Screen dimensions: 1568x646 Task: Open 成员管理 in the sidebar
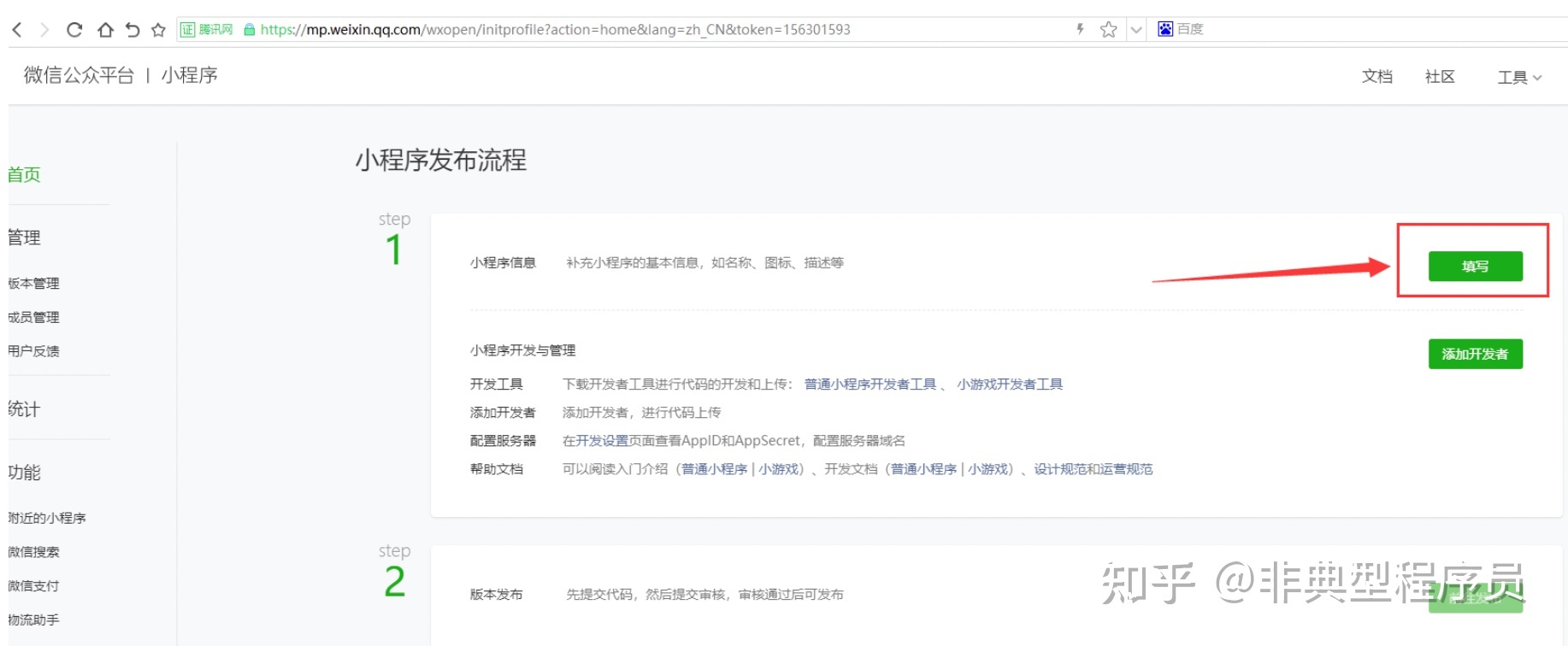(x=34, y=317)
